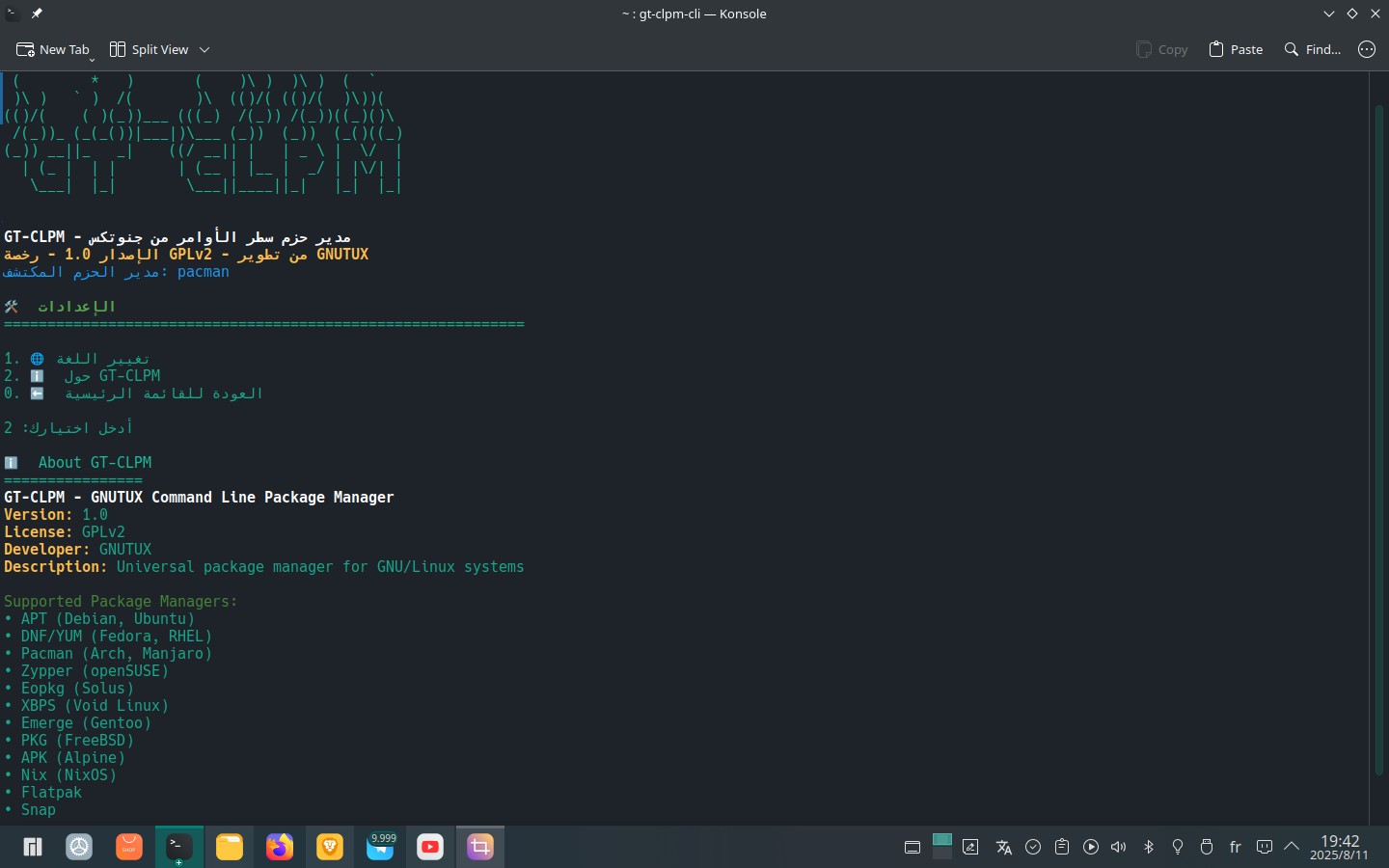The width and height of the screenshot is (1389, 868).
Task: Pin the window using the pushpin icon
Action: (x=37, y=14)
